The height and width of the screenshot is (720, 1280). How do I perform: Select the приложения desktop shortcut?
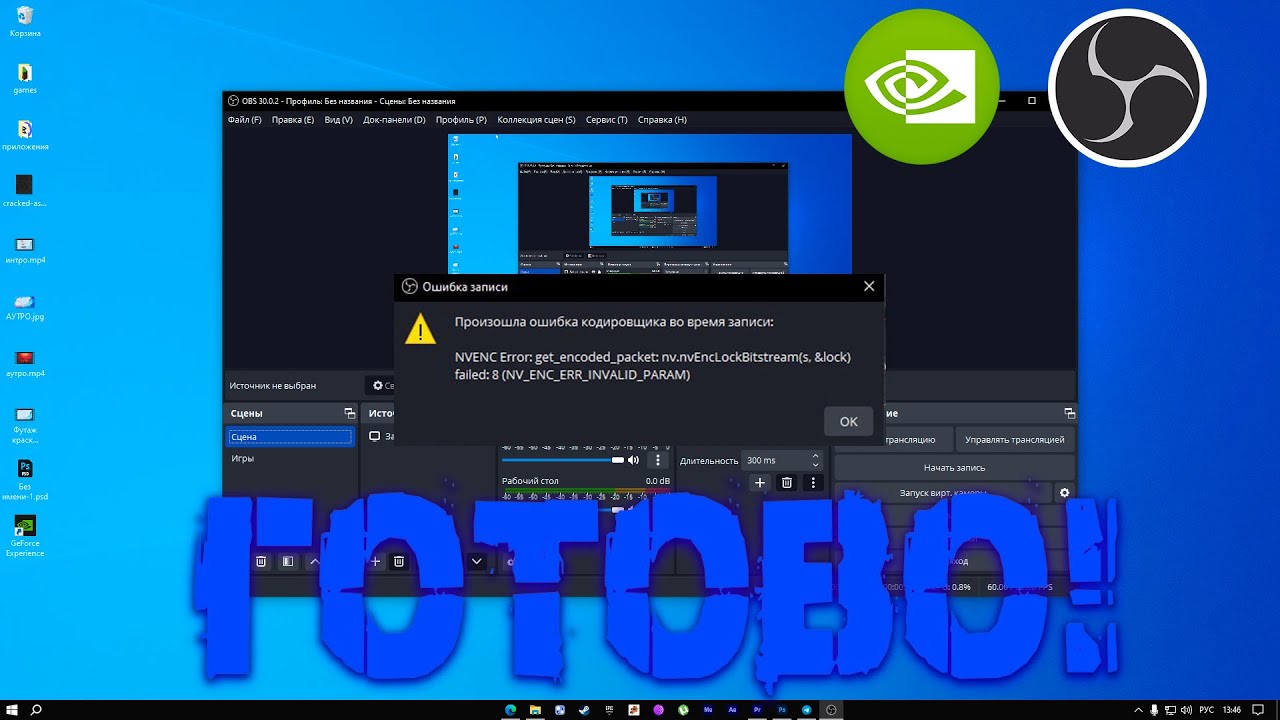(x=25, y=135)
